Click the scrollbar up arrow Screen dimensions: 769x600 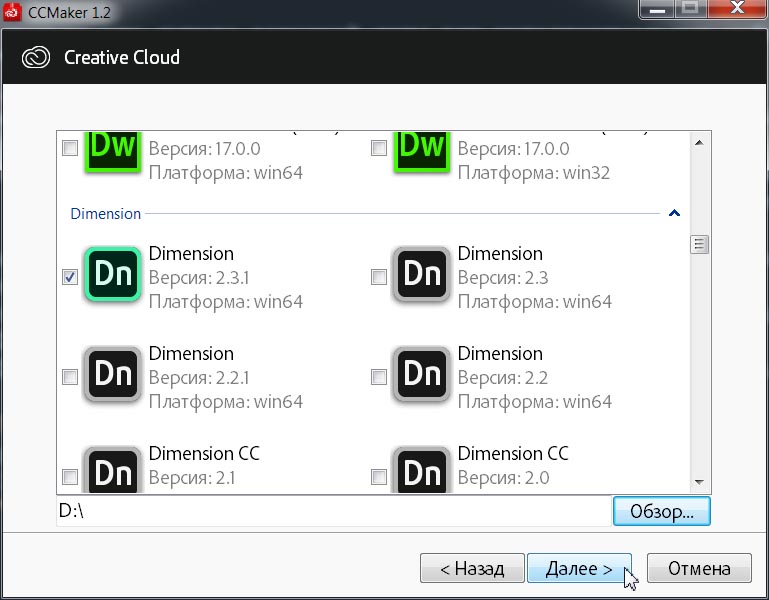[x=699, y=143]
